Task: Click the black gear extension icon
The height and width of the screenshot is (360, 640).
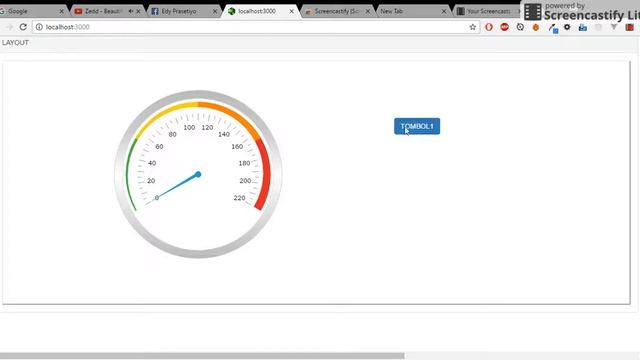Action: click(567, 27)
